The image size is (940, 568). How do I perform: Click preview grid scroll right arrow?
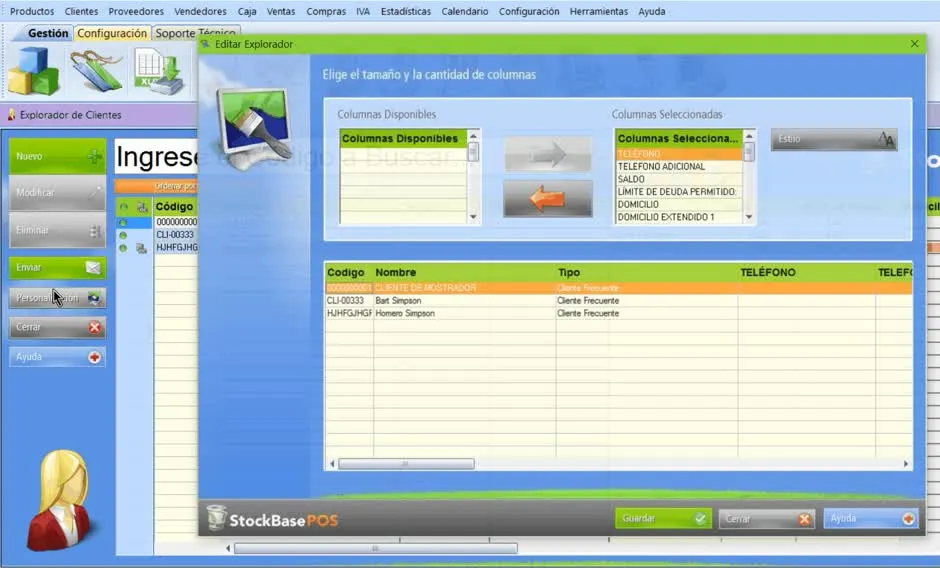point(905,464)
